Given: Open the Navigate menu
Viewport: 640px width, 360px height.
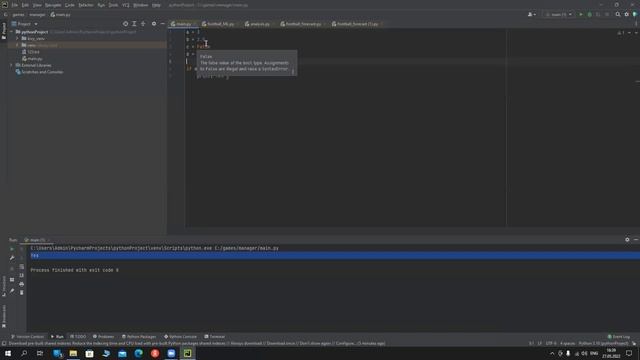Looking at the screenshot, I should coord(53,5).
